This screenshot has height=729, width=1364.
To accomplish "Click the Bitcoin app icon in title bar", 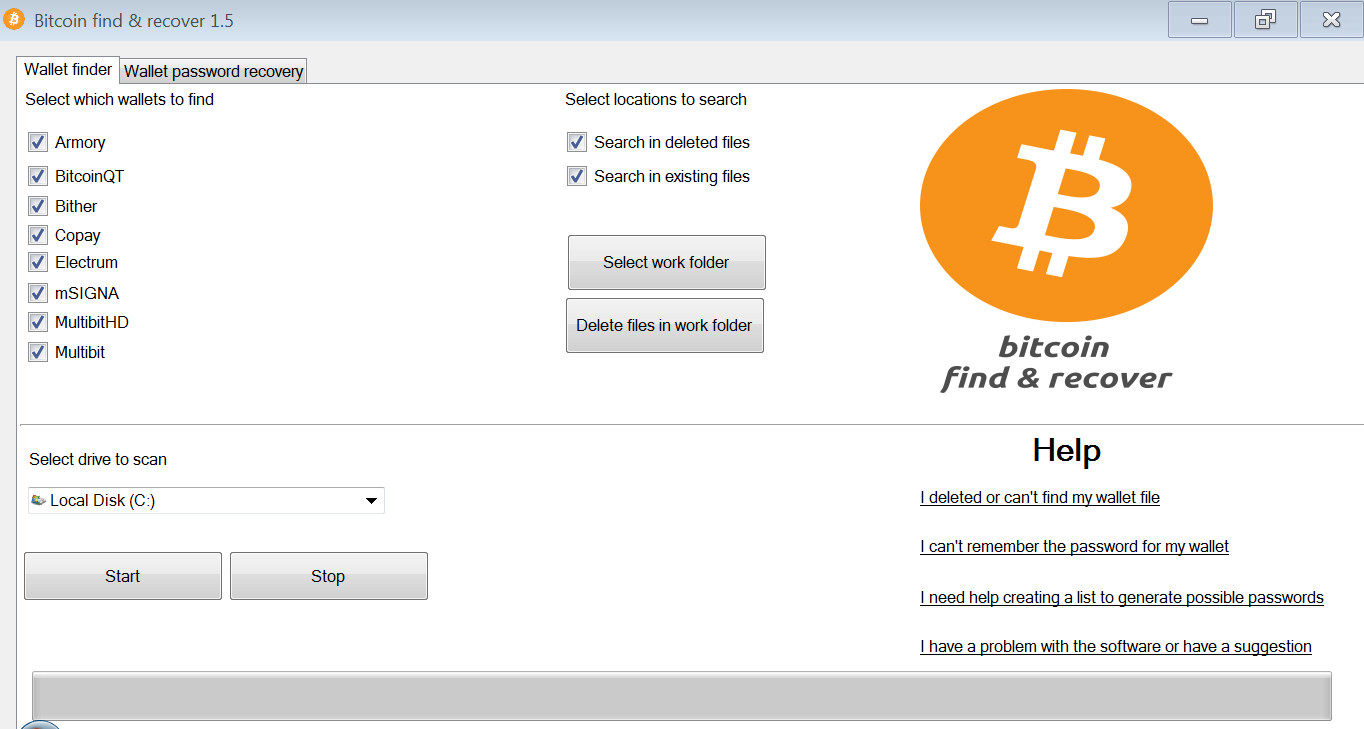I will pos(14,20).
